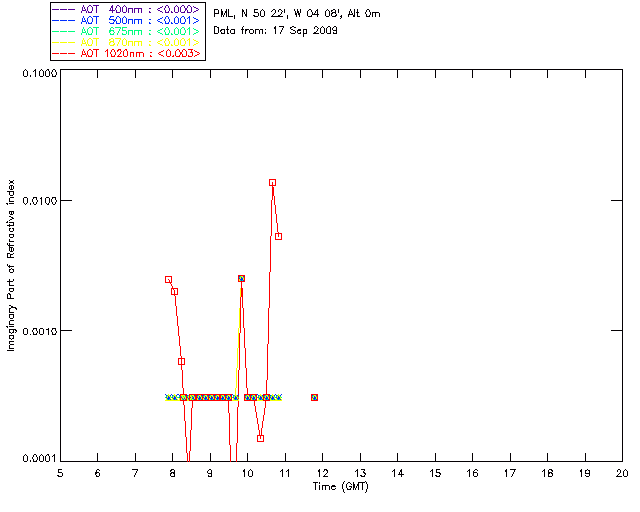Click the x-axis tick label 11

point(285,473)
